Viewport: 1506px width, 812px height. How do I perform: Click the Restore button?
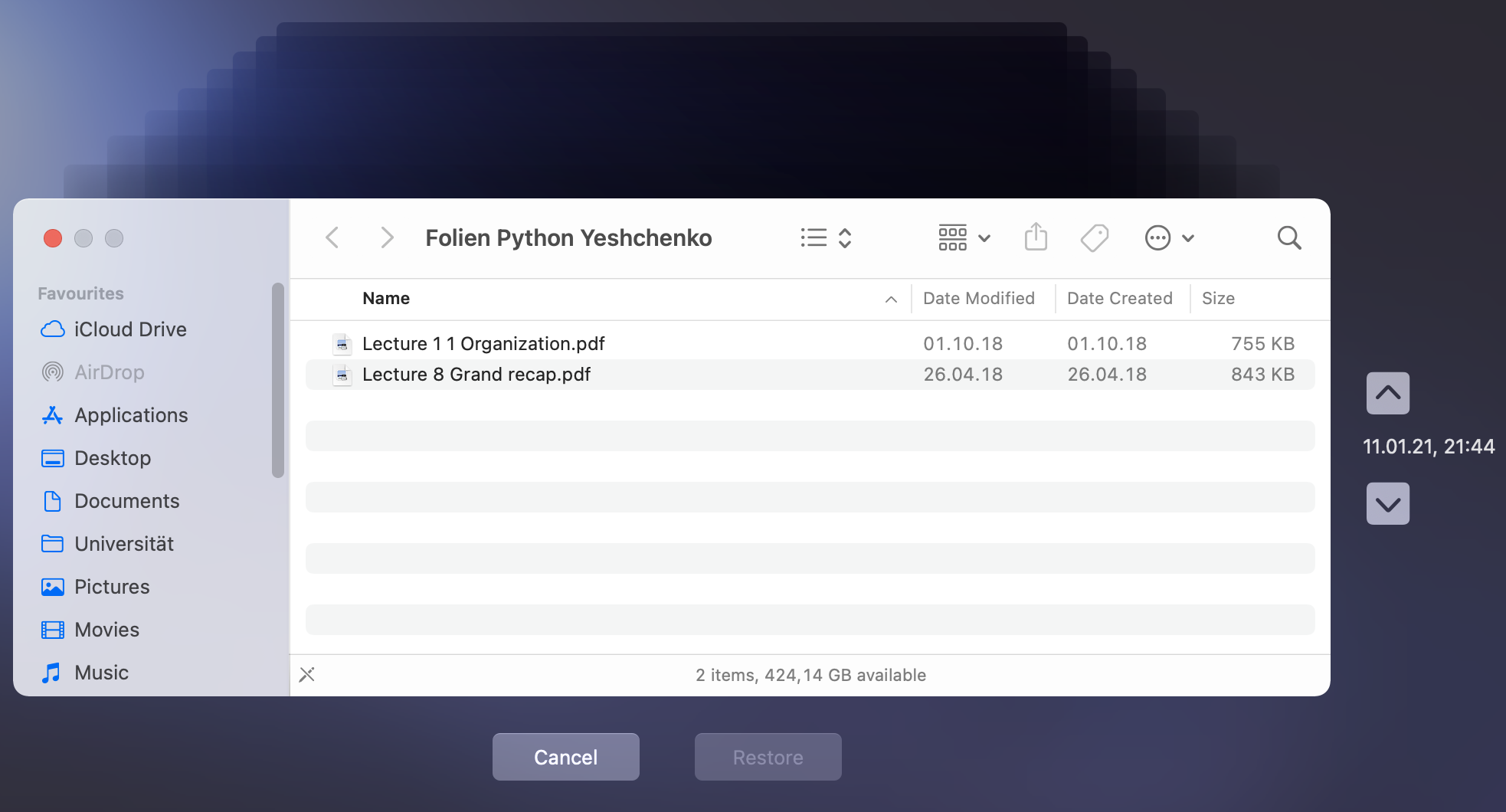click(768, 757)
